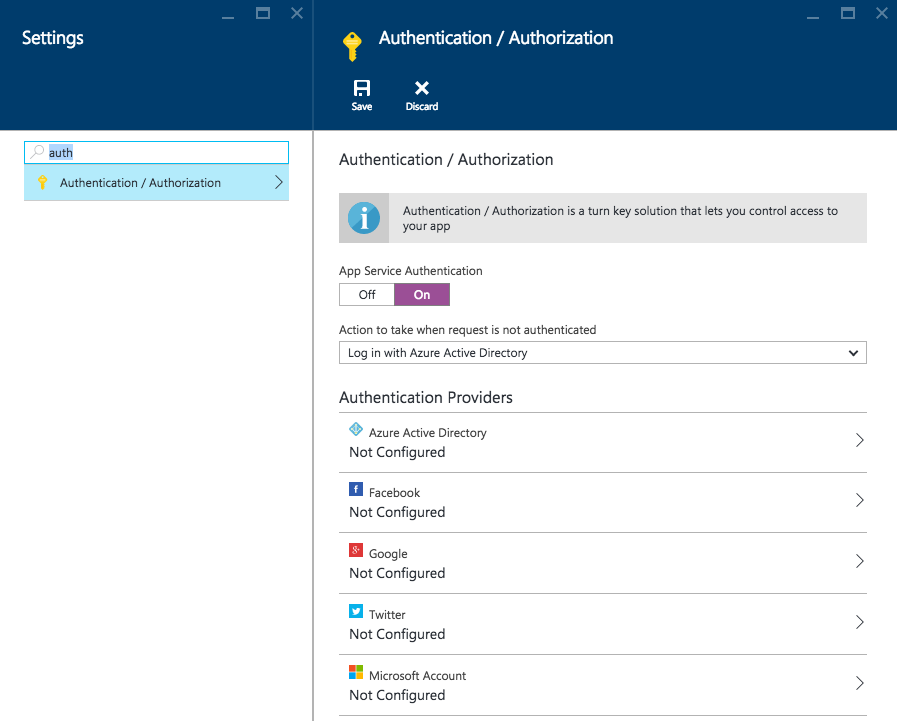
Task: Click 'Not Configured' under Twitter
Action: (x=397, y=634)
